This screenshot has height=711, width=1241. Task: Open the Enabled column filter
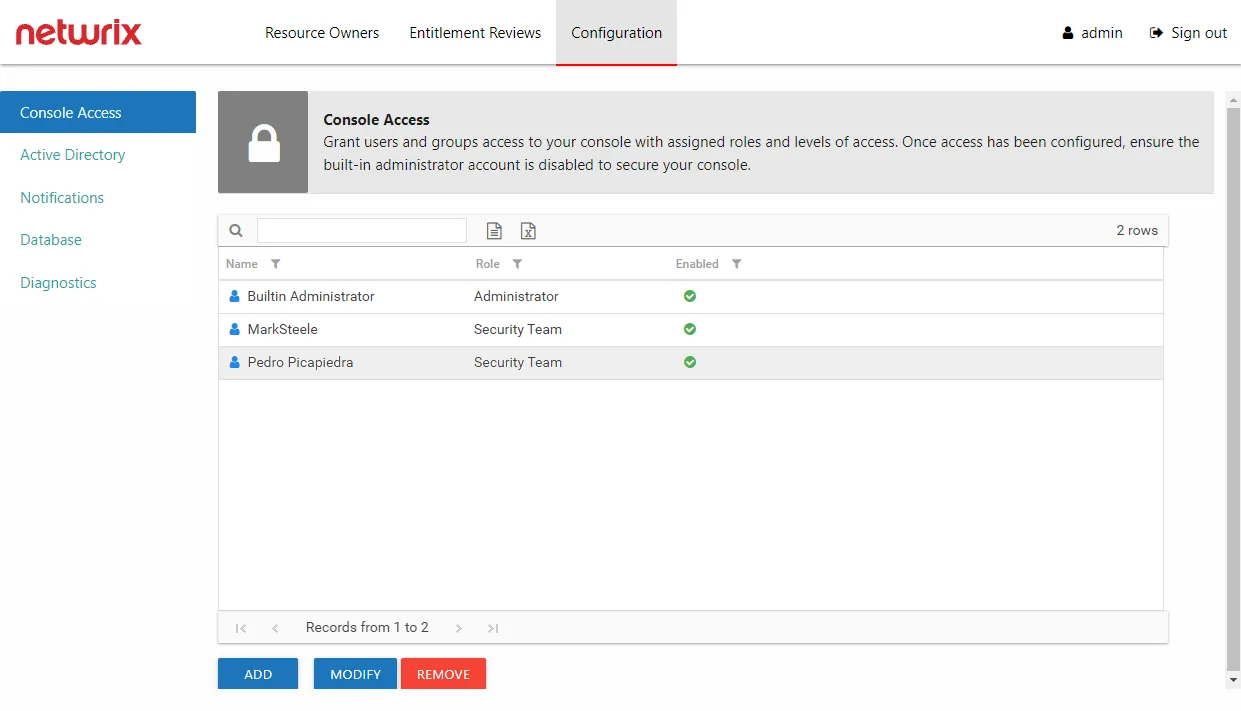pos(736,264)
